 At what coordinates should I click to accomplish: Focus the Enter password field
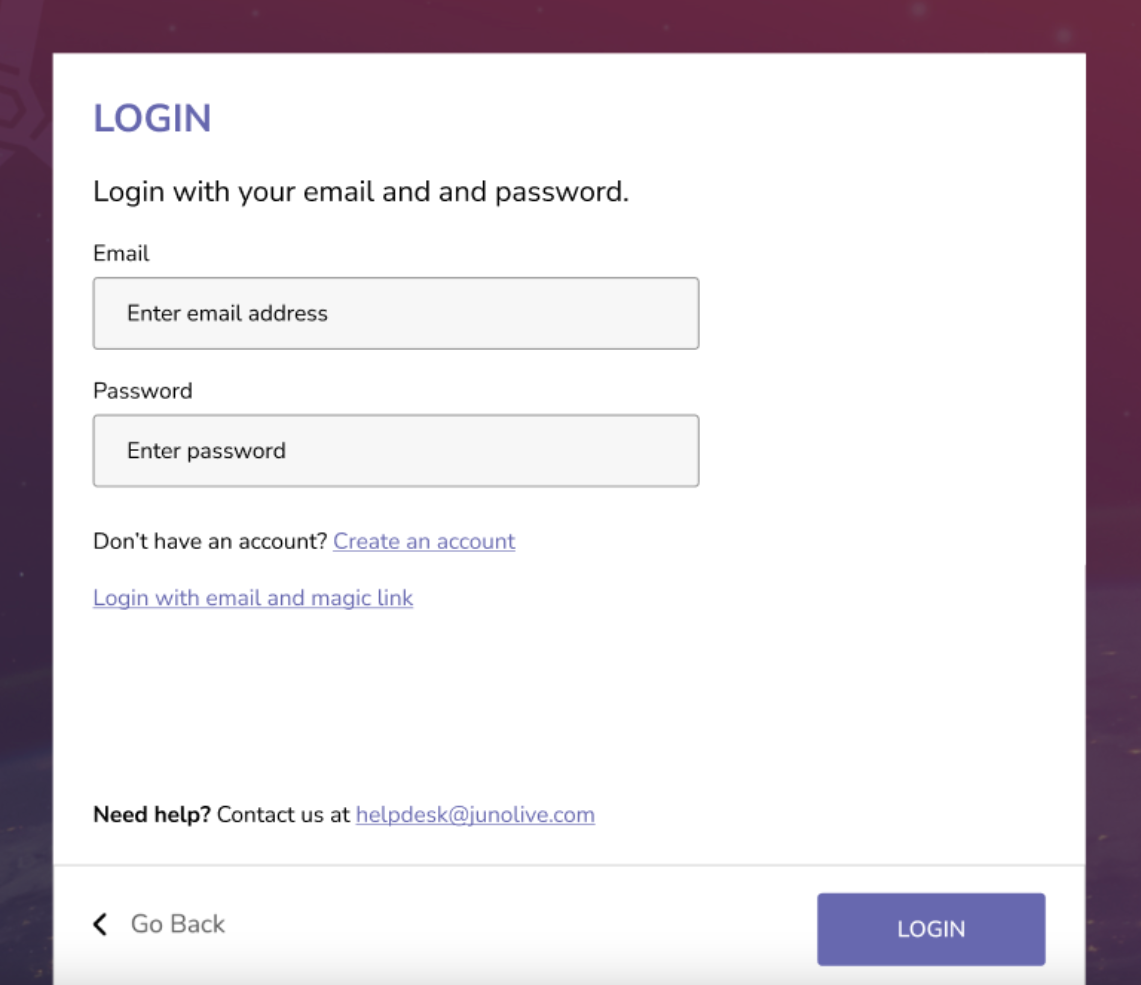(x=396, y=450)
